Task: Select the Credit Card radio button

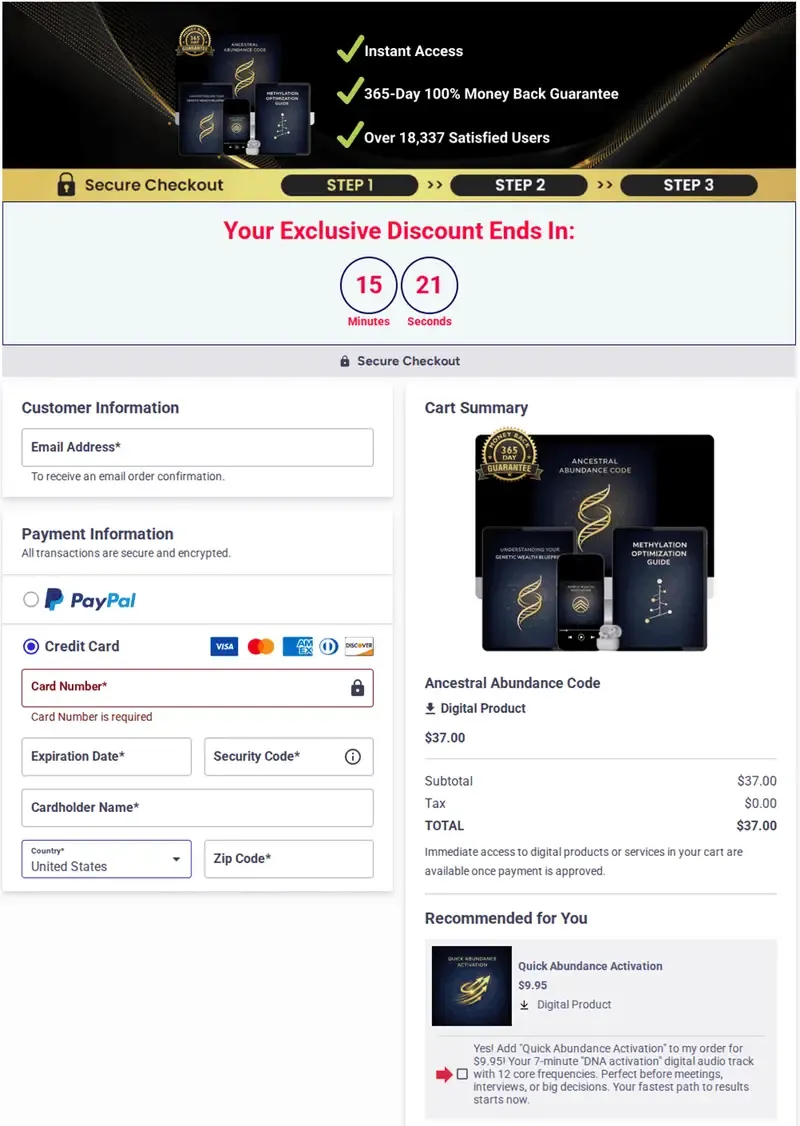Action: [x=31, y=646]
